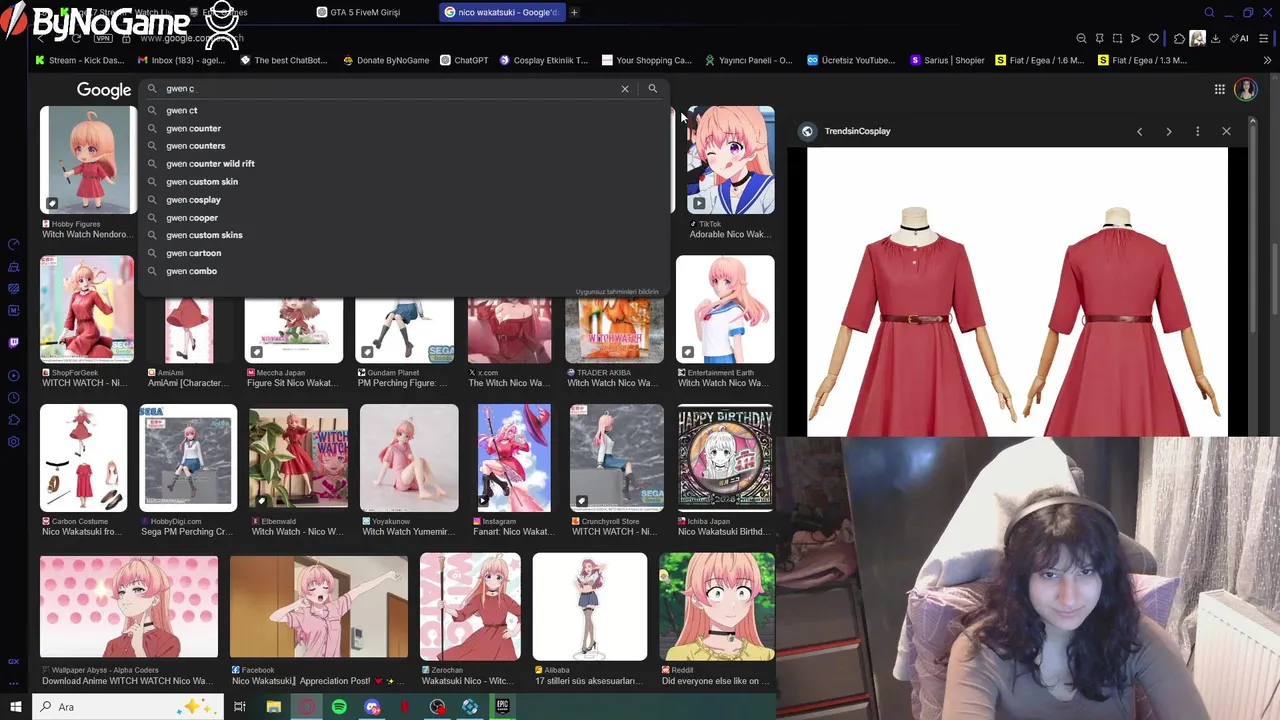
Task: Click the heart bookmark icon in address bar
Action: 1153,38
